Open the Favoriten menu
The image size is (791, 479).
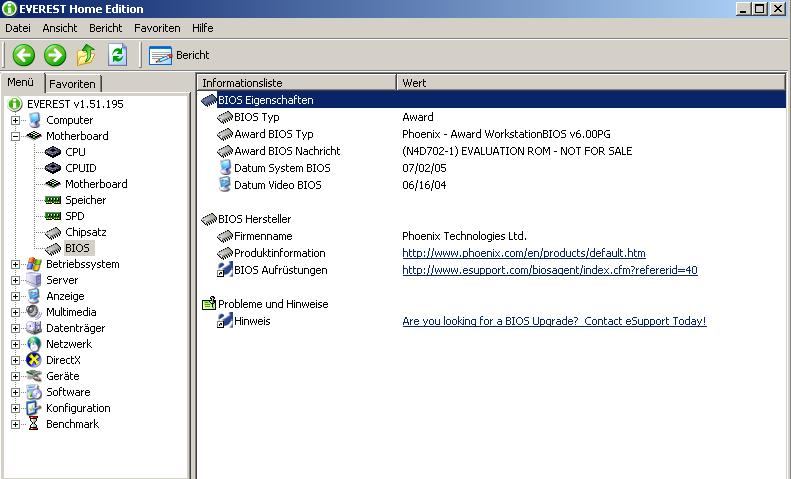click(157, 28)
